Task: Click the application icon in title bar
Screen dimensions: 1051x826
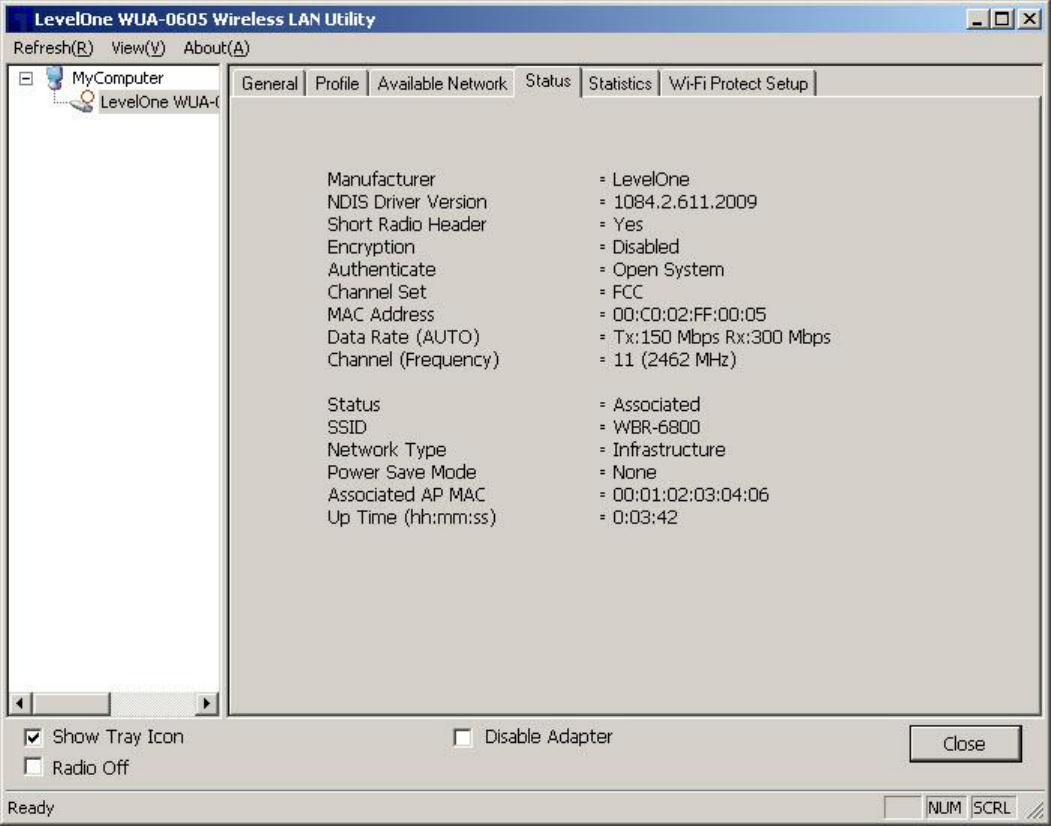Action: (19, 20)
